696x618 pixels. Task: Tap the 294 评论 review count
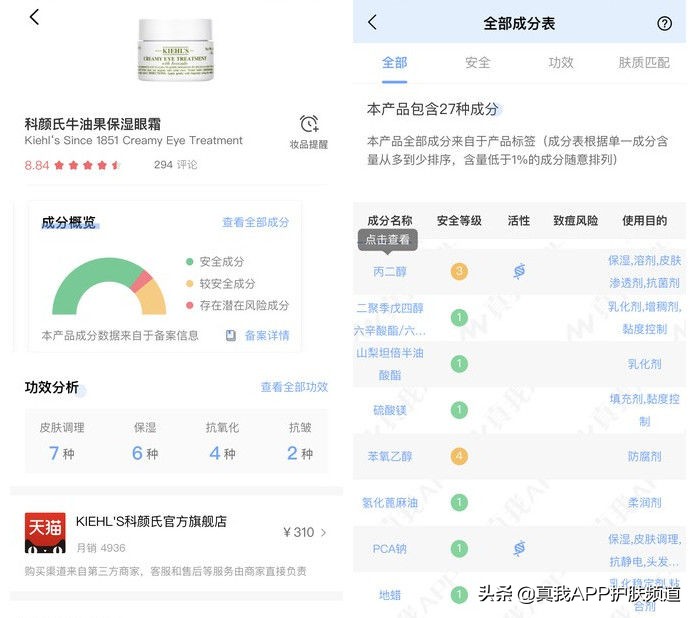[x=175, y=165]
